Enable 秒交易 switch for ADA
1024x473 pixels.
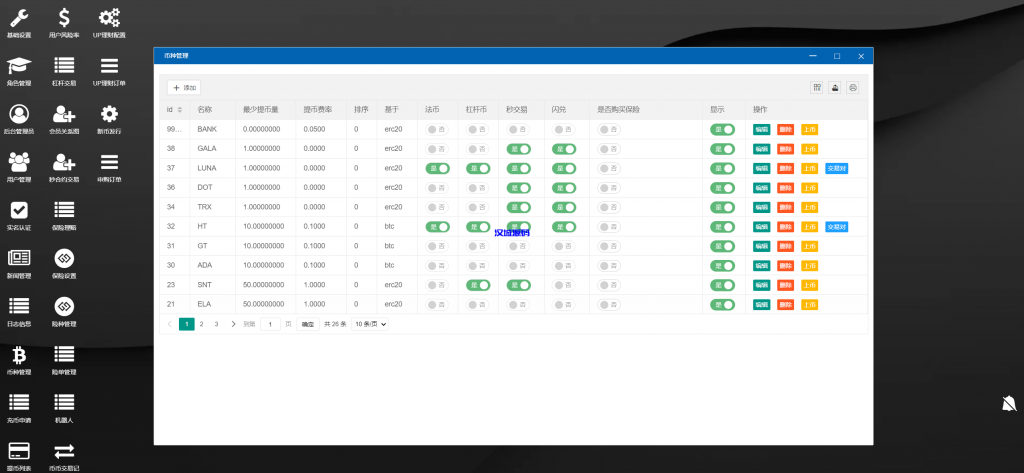[519, 266]
